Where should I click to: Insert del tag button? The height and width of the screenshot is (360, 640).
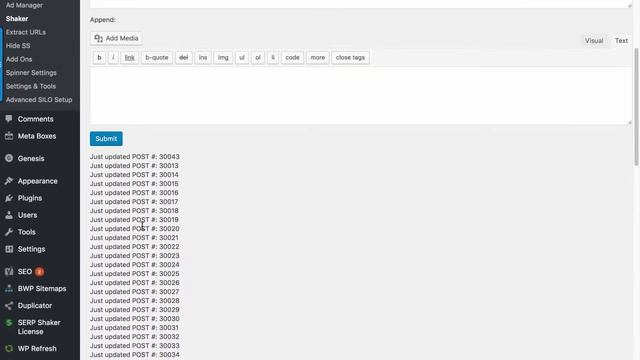point(184,58)
